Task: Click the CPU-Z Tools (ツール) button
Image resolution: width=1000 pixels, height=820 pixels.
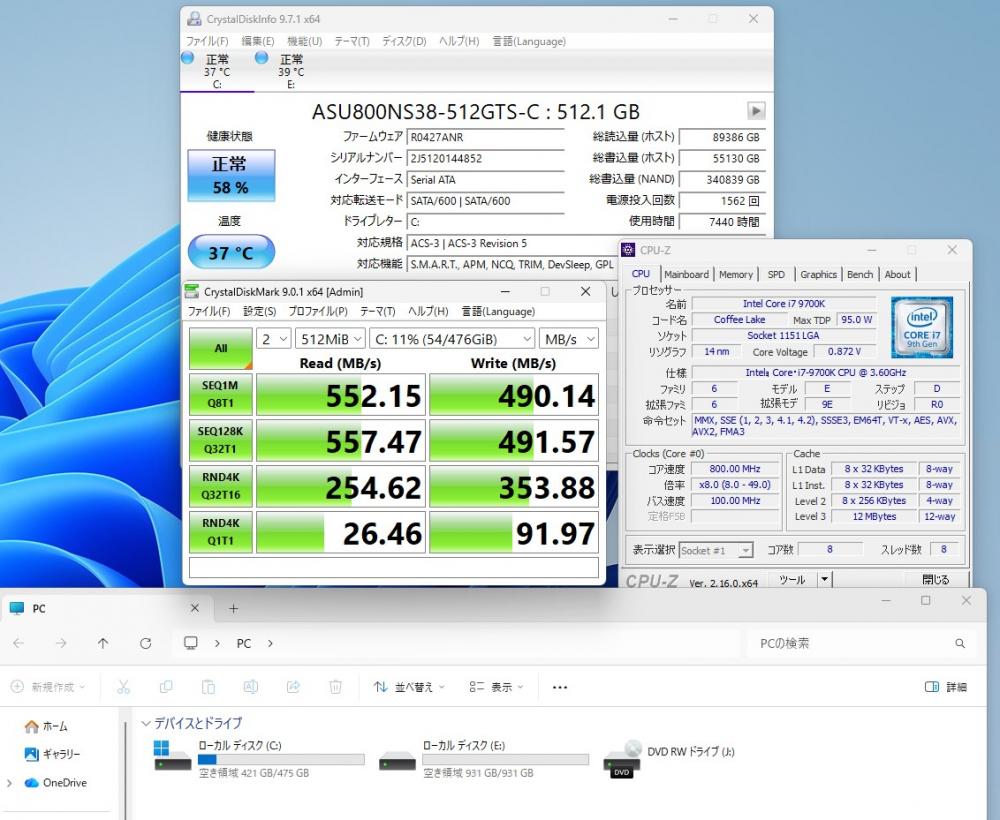Action: [792, 580]
